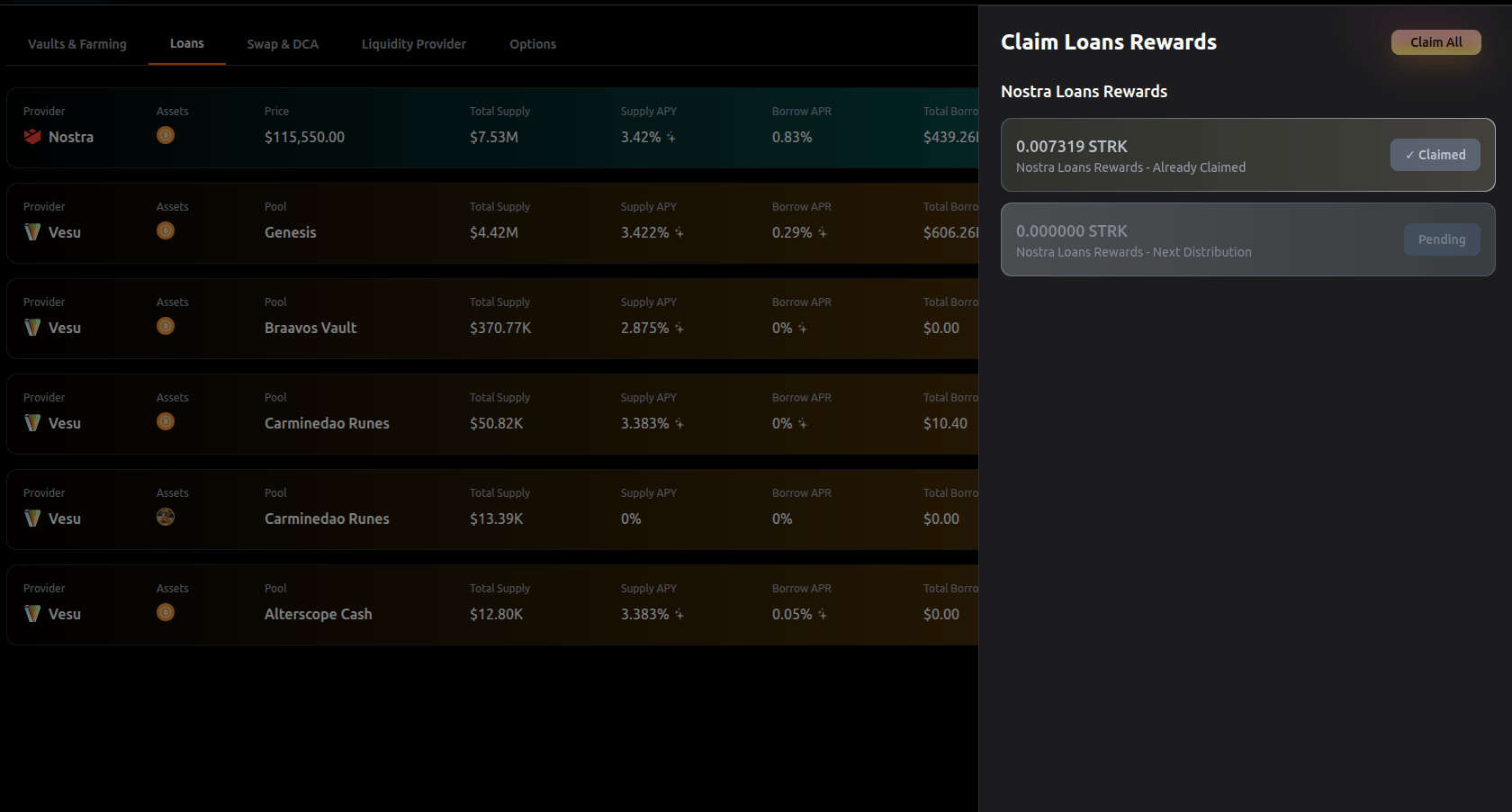This screenshot has width=1512, height=812.
Task: Click the Braavos Vault pool name
Action: pos(310,328)
